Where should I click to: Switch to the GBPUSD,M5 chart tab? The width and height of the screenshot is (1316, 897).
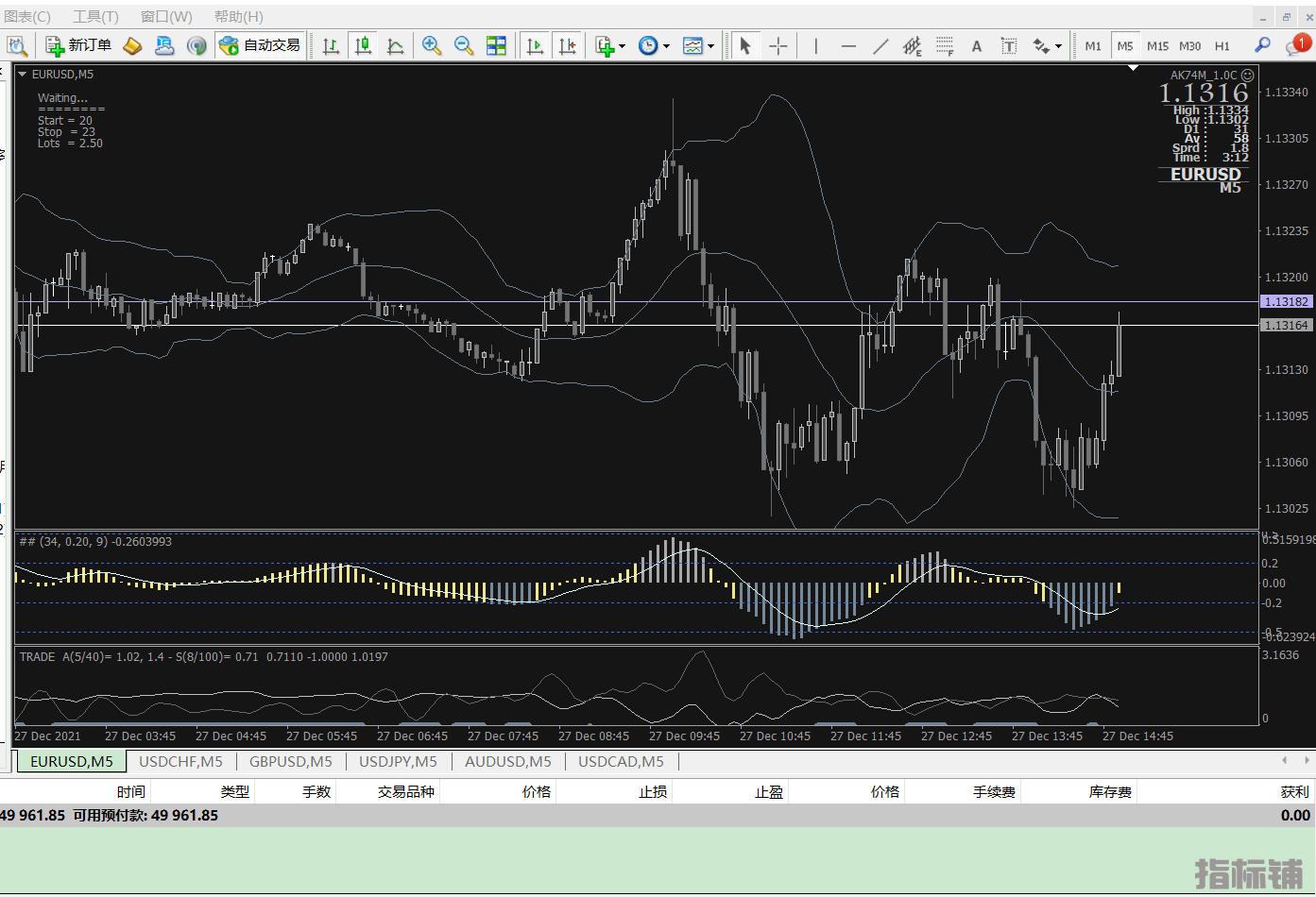(290, 761)
